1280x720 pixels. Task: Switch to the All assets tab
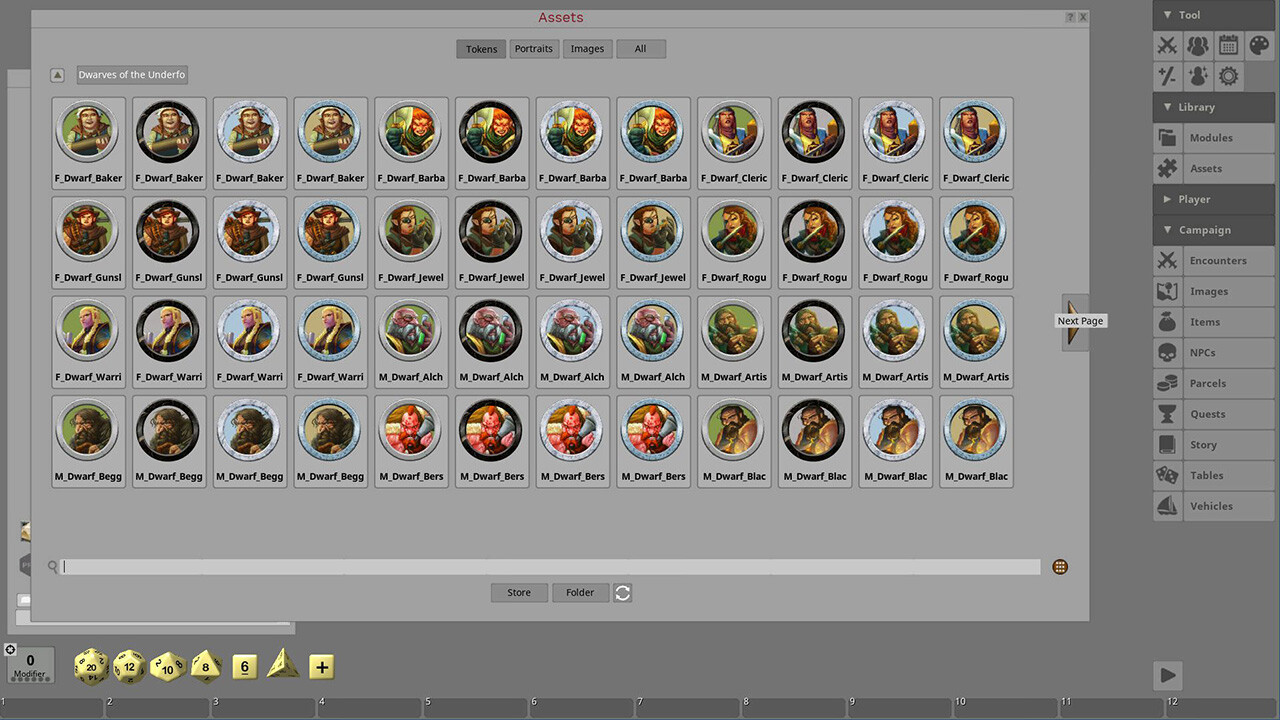pos(640,48)
